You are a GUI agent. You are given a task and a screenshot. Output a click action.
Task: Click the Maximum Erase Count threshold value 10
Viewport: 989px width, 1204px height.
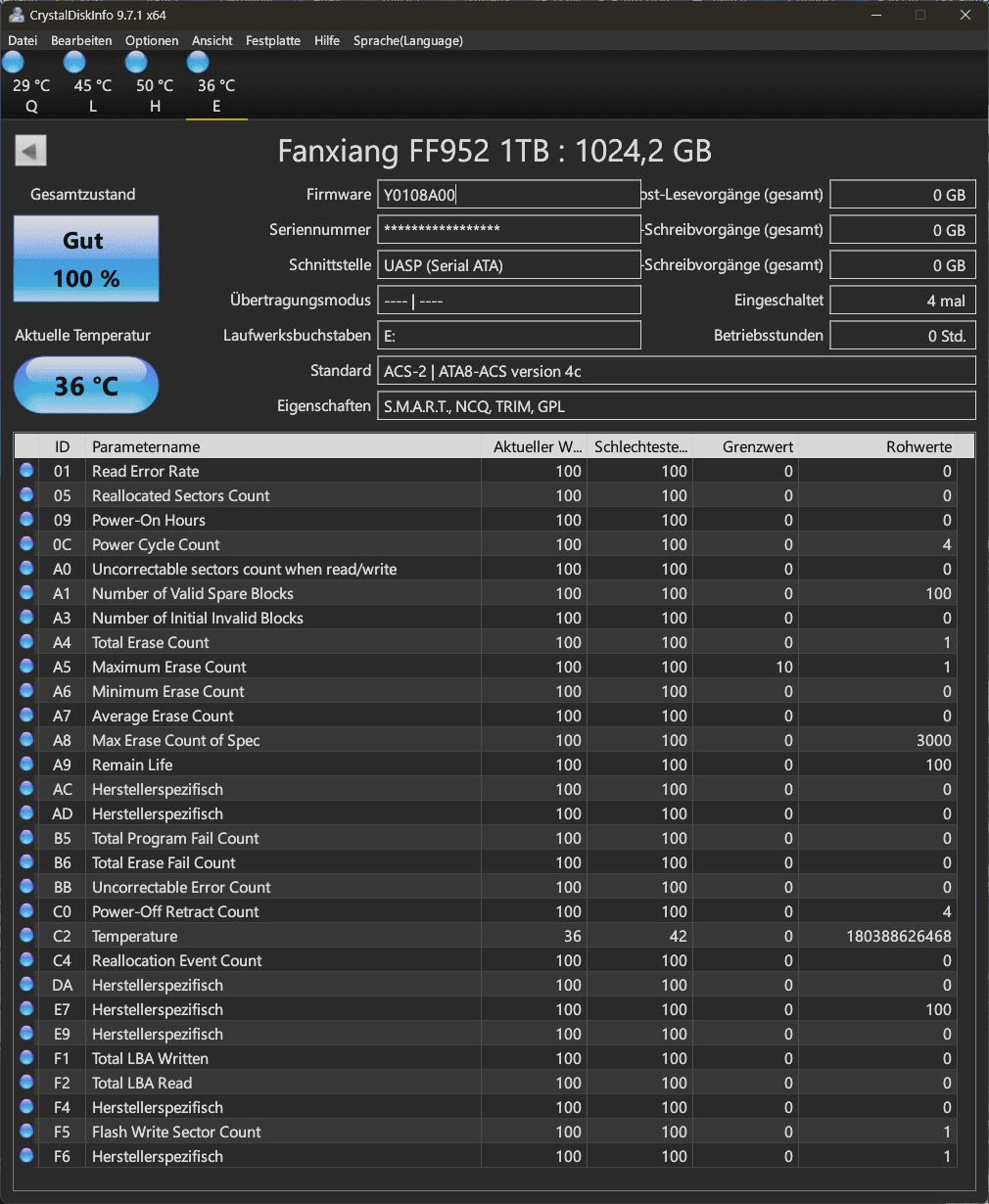(x=784, y=667)
